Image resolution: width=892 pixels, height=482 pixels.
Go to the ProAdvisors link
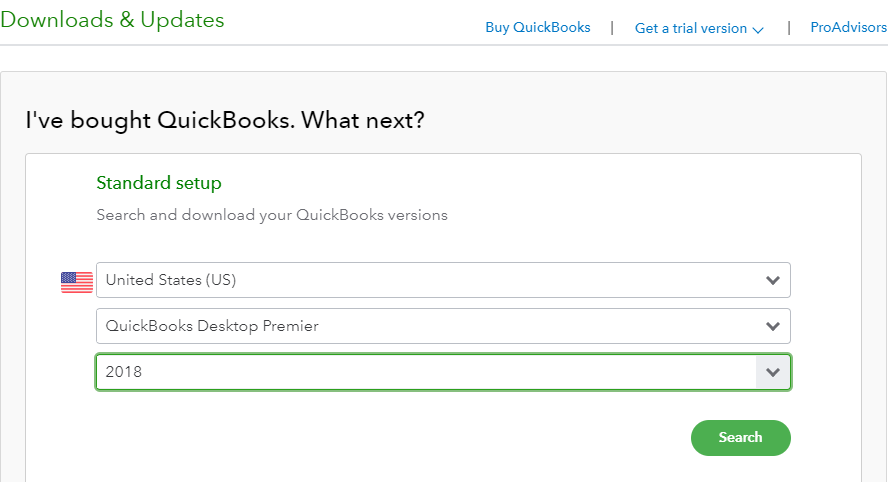(848, 27)
